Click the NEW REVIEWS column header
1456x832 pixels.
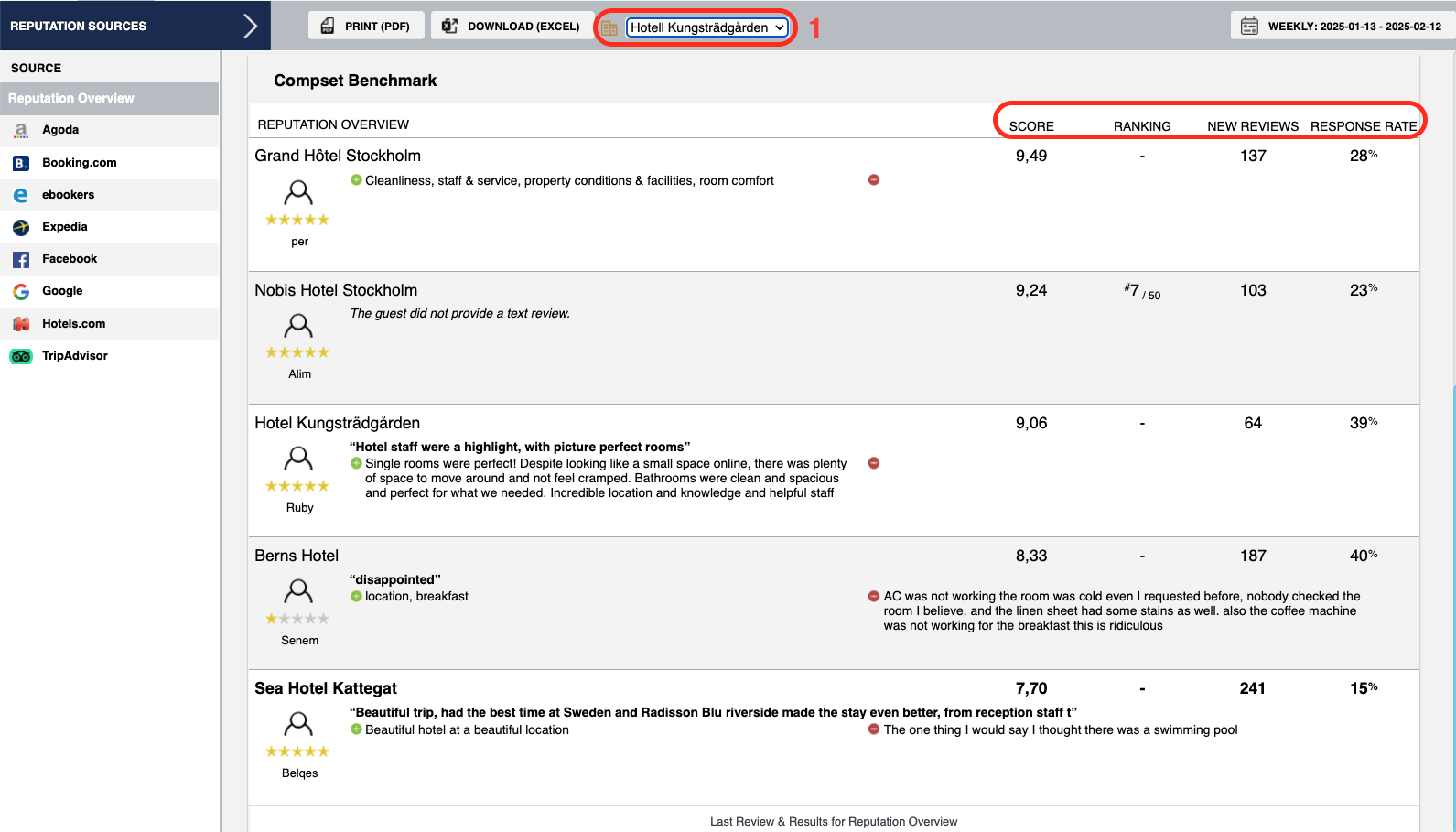[x=1253, y=126]
